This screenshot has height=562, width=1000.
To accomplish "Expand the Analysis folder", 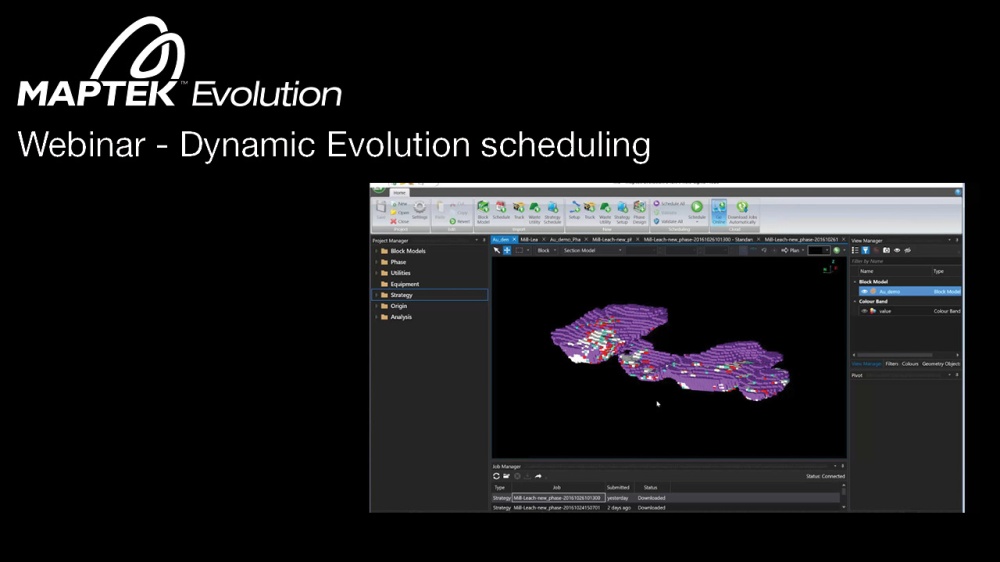I will point(376,317).
